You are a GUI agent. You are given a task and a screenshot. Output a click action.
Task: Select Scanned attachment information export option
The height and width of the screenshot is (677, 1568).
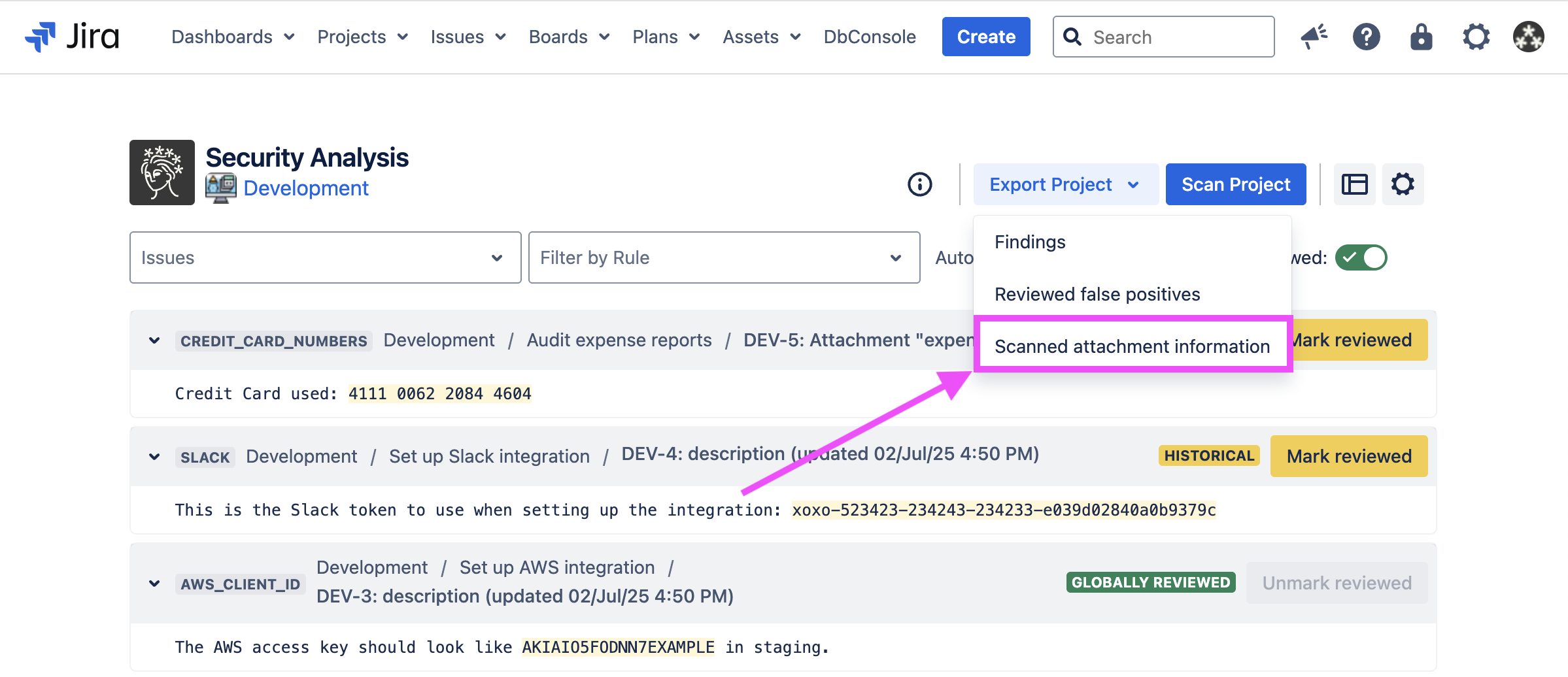click(1132, 346)
